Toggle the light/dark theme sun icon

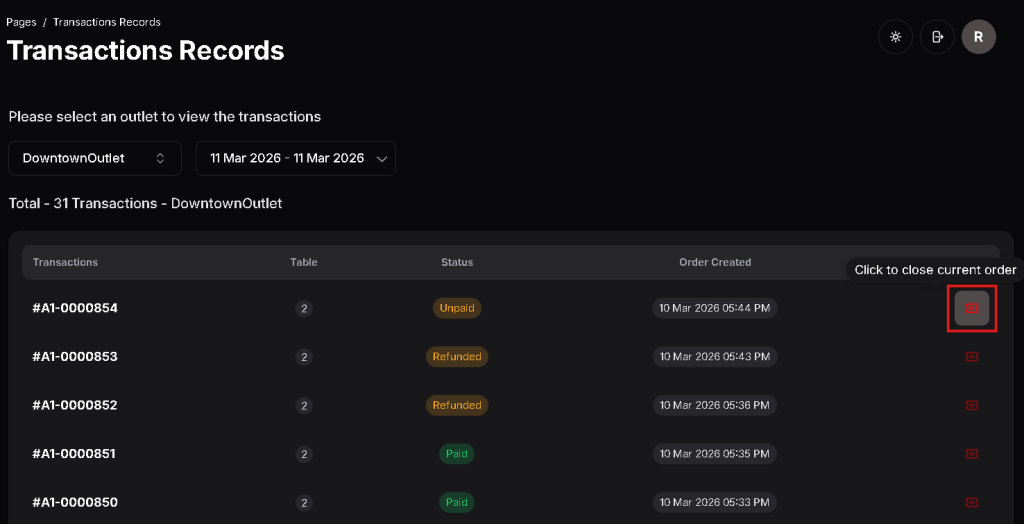pos(895,37)
